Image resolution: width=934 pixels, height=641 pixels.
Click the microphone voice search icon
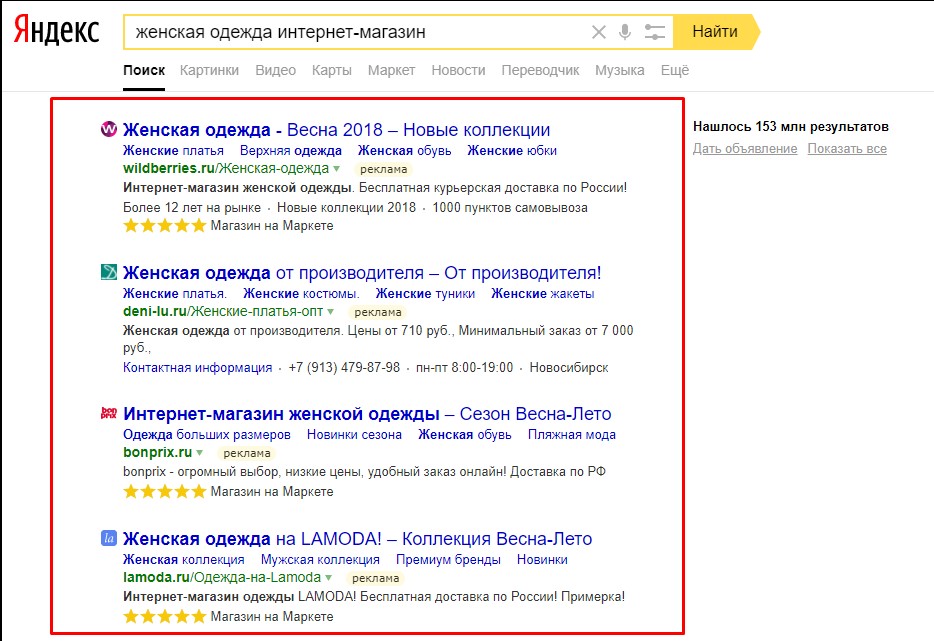(x=625, y=32)
